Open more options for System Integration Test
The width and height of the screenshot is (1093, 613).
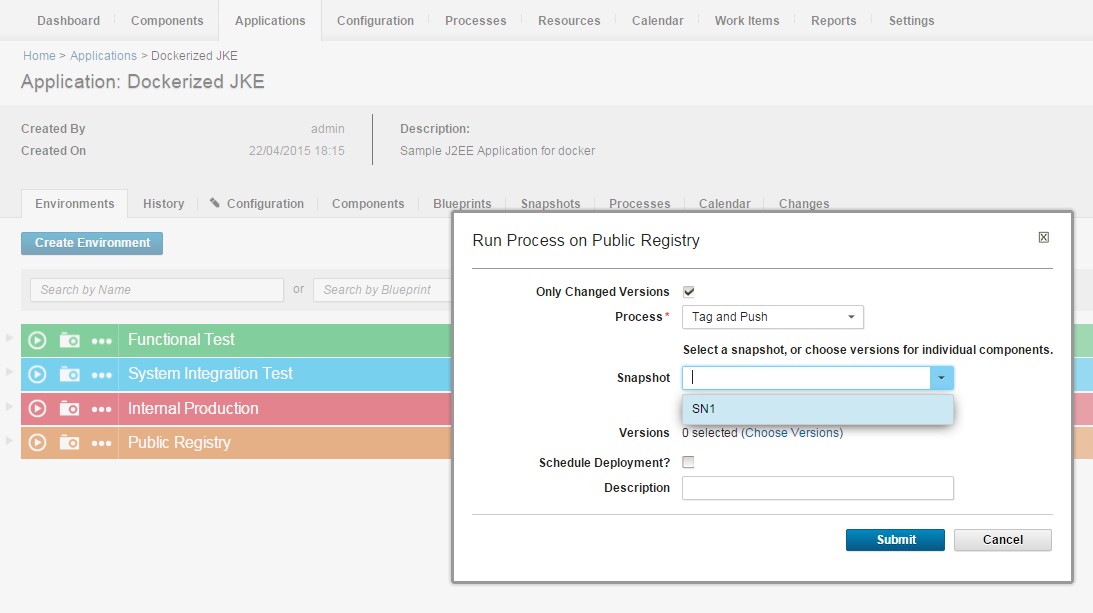pyautogui.click(x=102, y=375)
